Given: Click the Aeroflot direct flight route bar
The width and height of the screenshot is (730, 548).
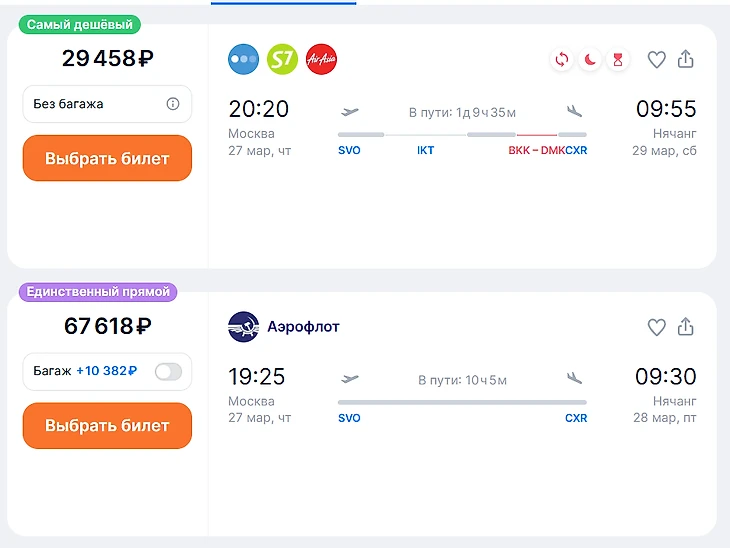Looking at the screenshot, I should tap(462, 402).
